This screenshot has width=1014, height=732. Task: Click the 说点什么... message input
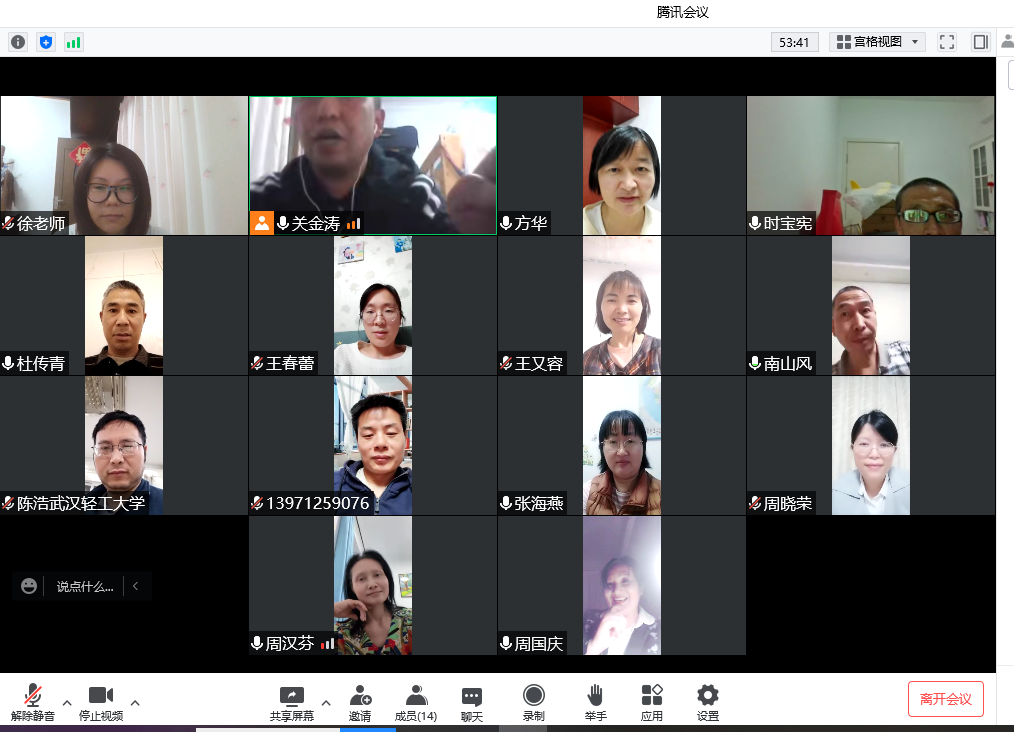[x=85, y=587]
